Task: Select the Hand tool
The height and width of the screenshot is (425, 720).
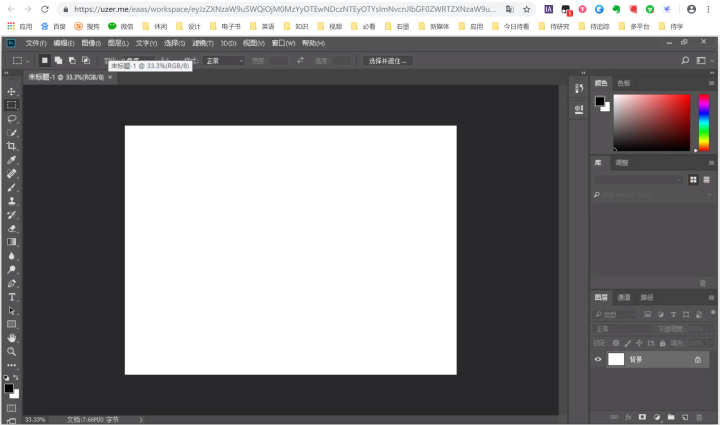Action: point(12,338)
